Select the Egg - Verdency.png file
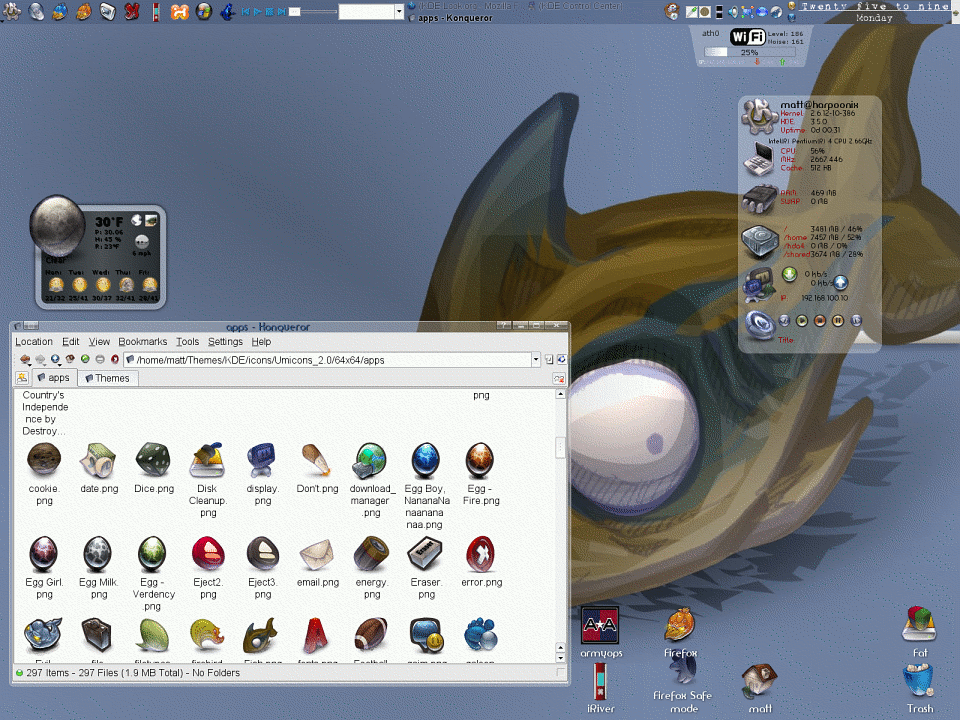The image size is (960, 720). tap(153, 574)
